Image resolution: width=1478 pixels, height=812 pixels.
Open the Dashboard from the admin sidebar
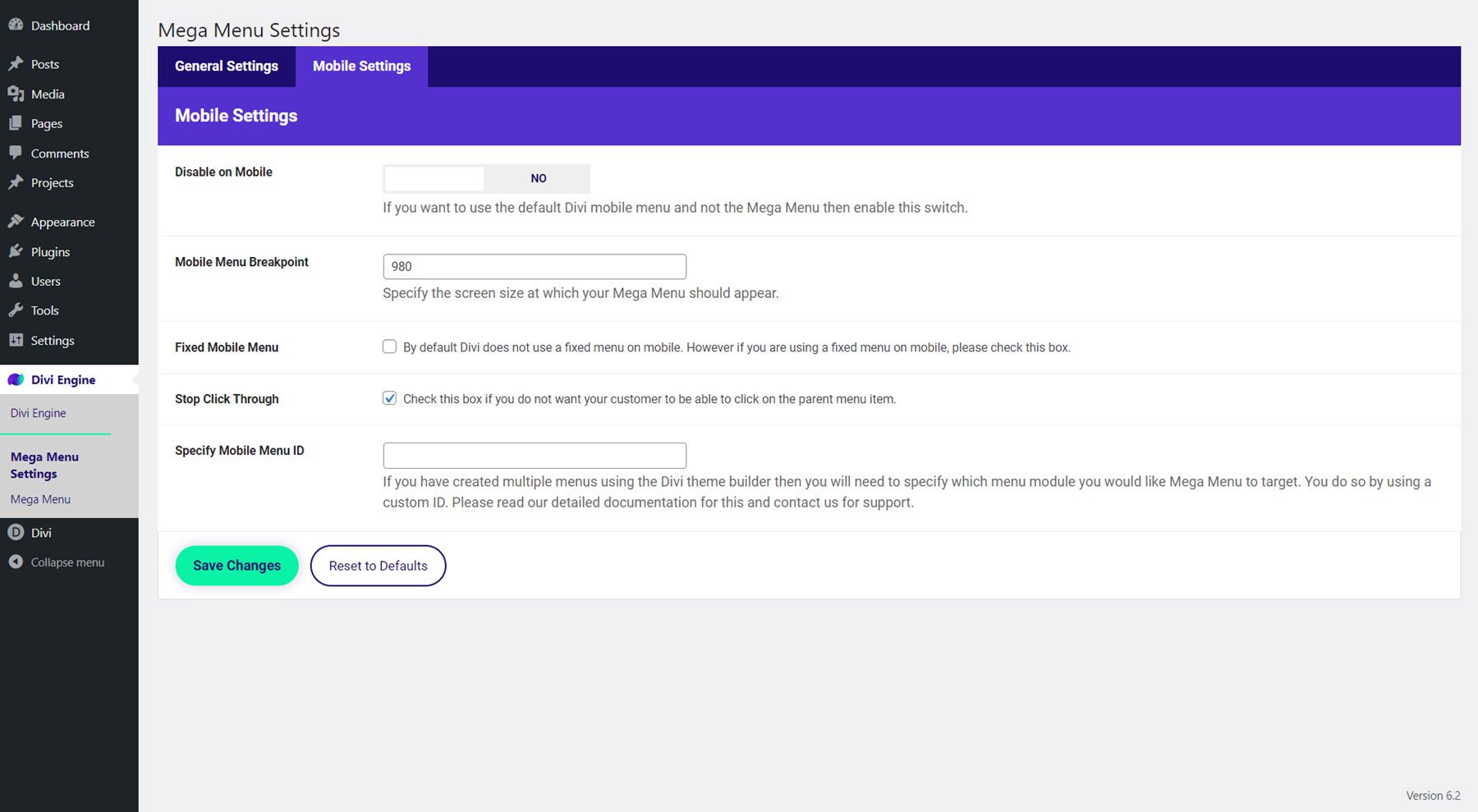[x=16, y=25]
